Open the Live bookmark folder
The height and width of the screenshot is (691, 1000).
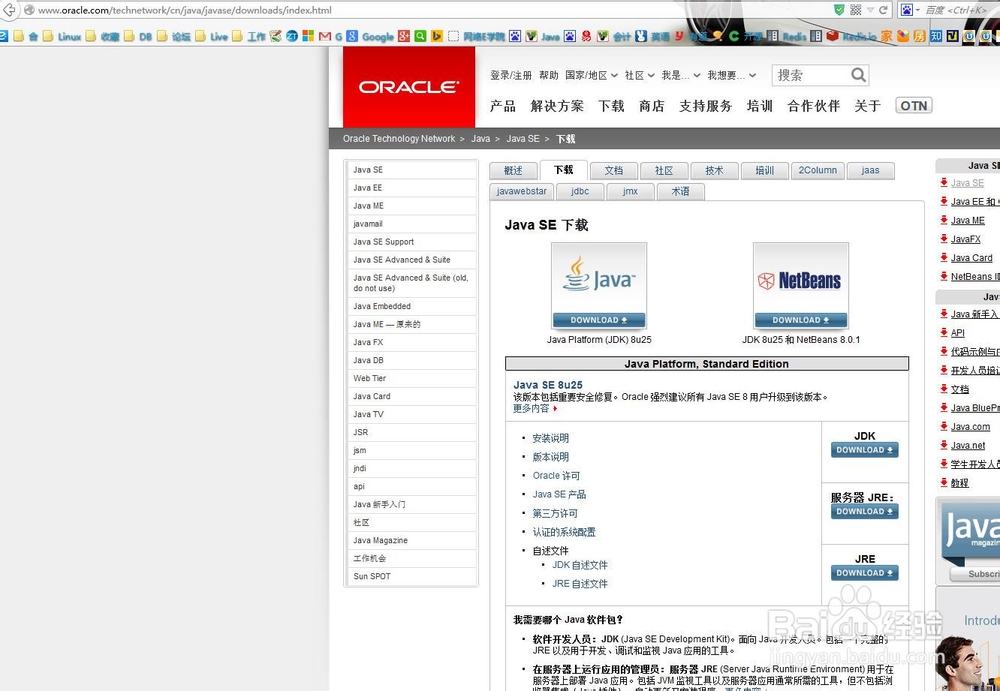click(x=212, y=36)
